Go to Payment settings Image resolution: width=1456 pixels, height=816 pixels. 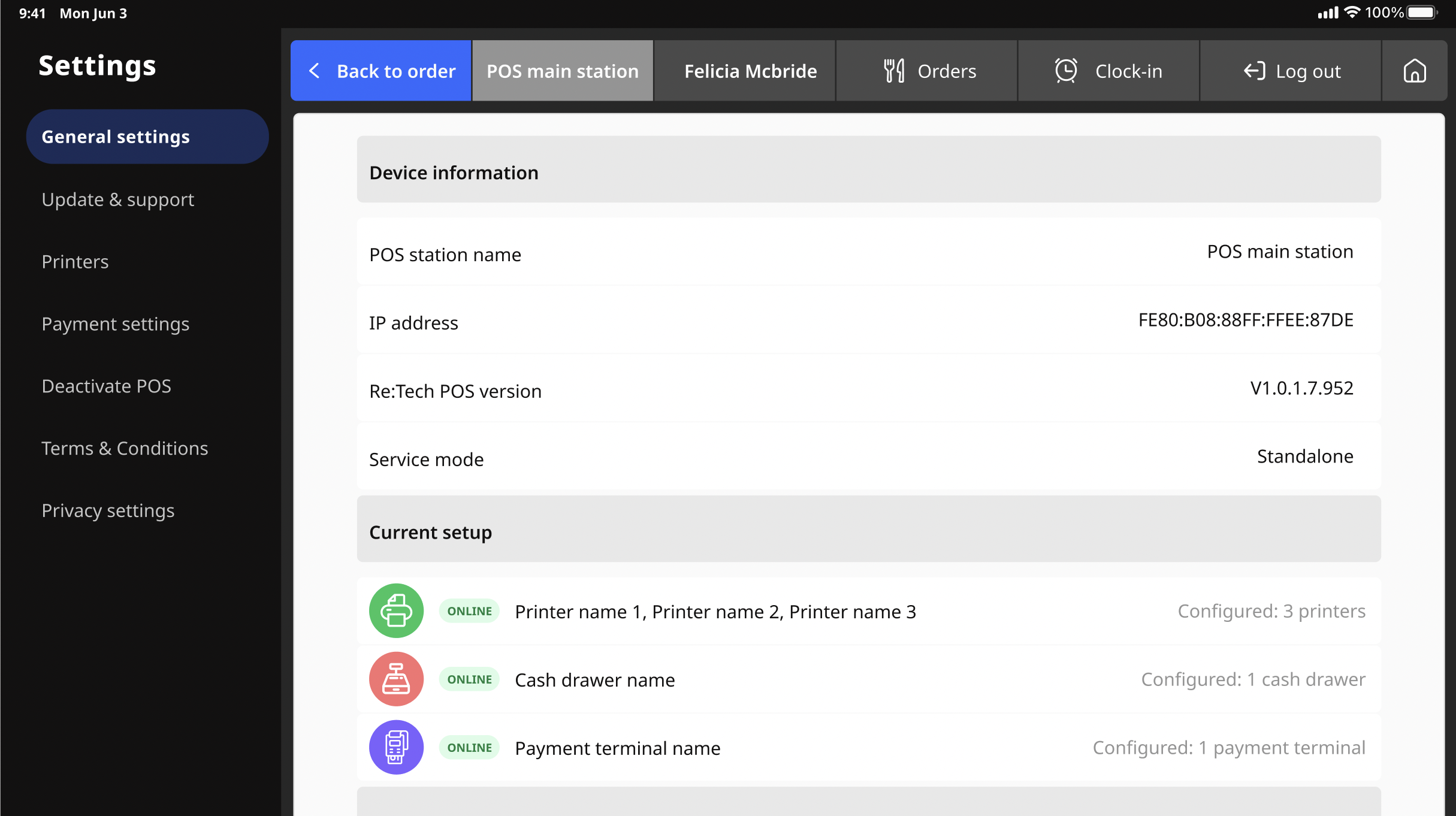tap(116, 324)
